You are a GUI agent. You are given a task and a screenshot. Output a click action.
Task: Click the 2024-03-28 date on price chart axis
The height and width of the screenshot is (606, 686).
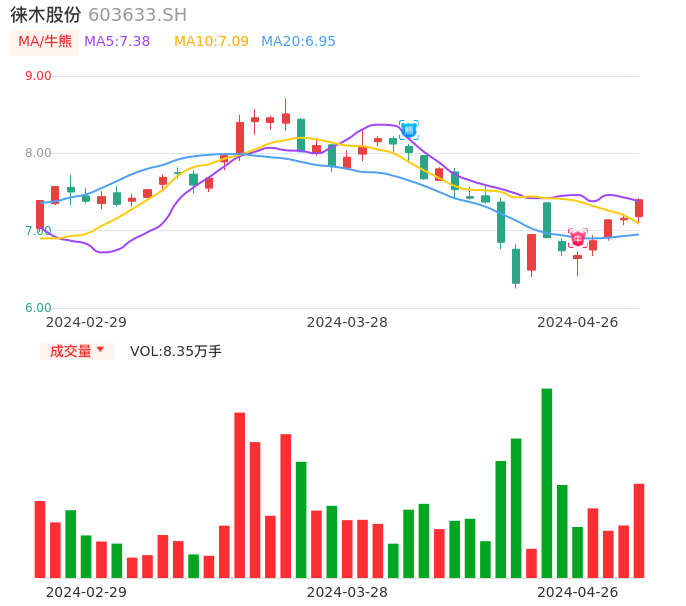347,322
